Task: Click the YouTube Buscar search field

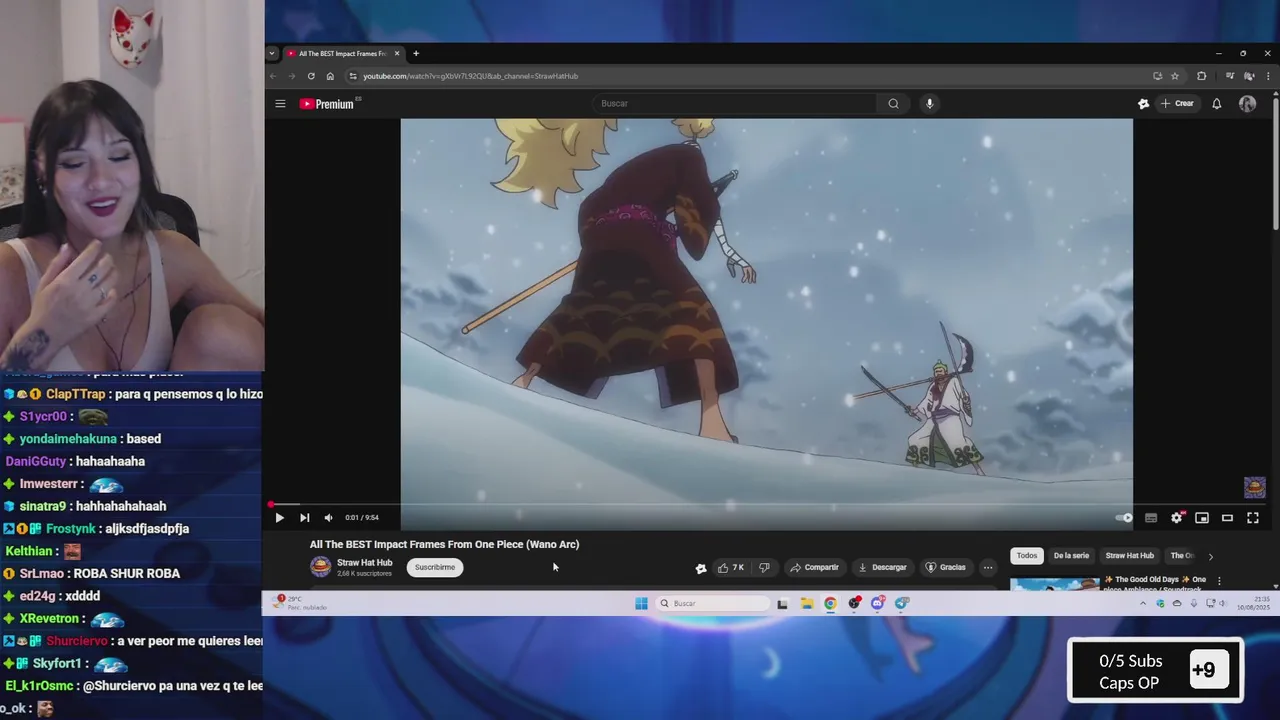Action: tap(735, 103)
